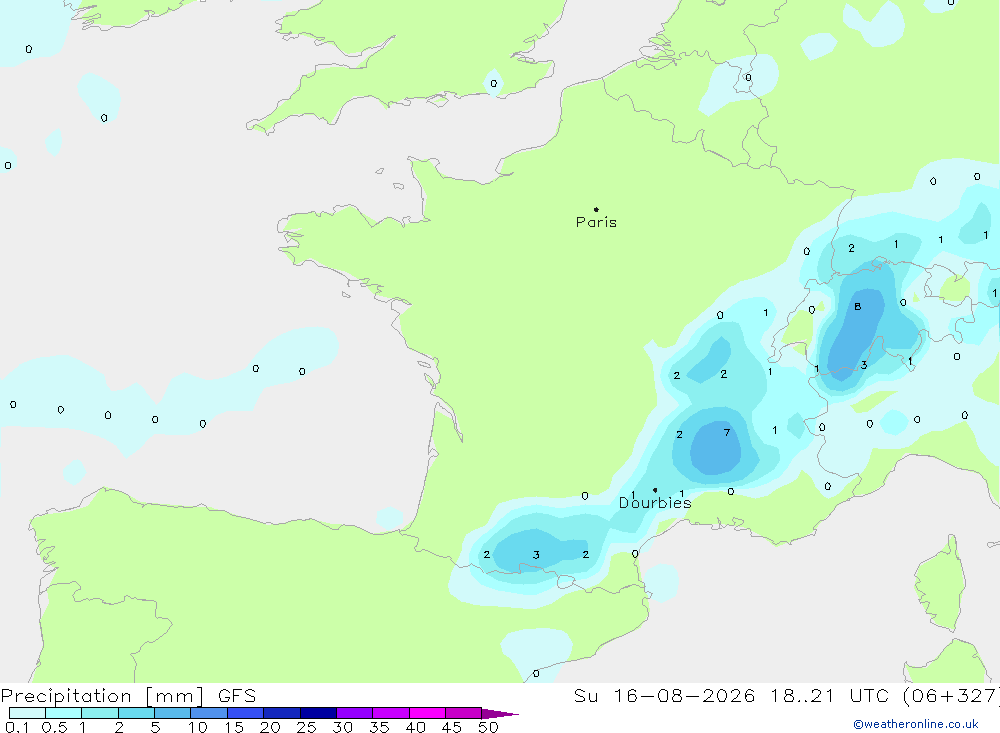The width and height of the screenshot is (1000, 733).
Task: Click the 'Precipitation [mm]' title text
Action: pyautogui.click(x=102, y=696)
